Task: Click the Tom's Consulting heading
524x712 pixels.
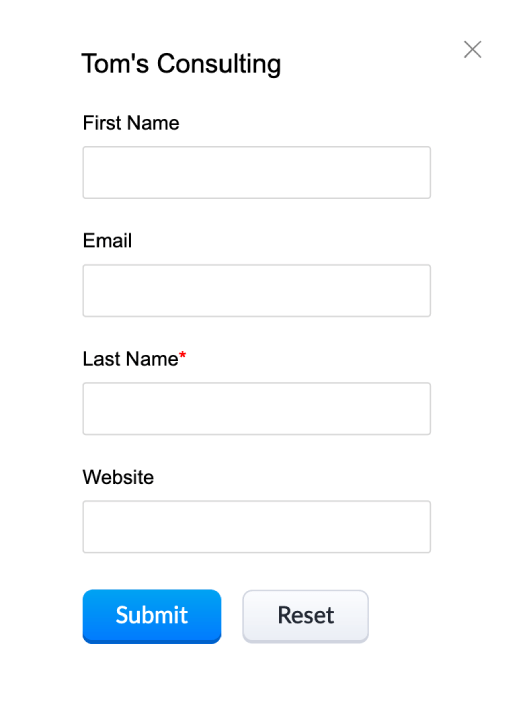Action: pos(181,64)
